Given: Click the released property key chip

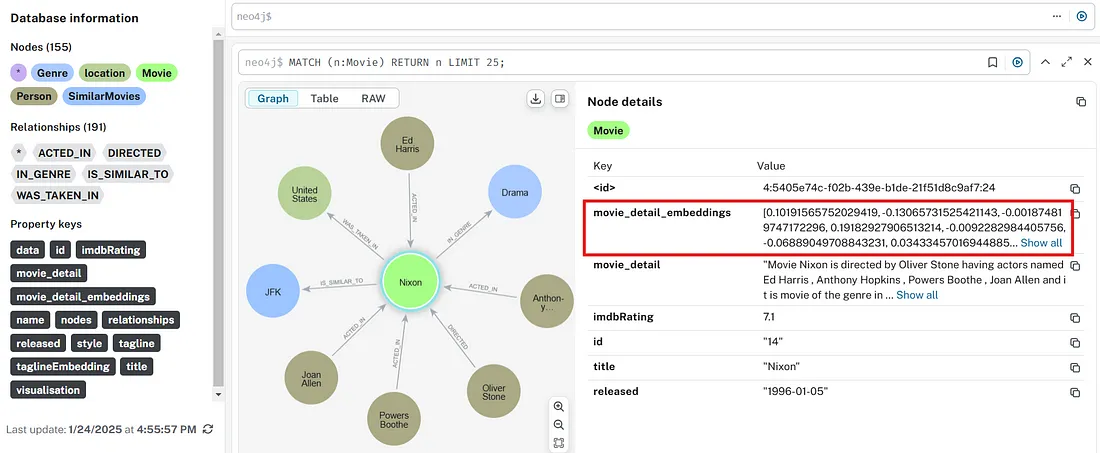Looking at the screenshot, I should 39,344.
